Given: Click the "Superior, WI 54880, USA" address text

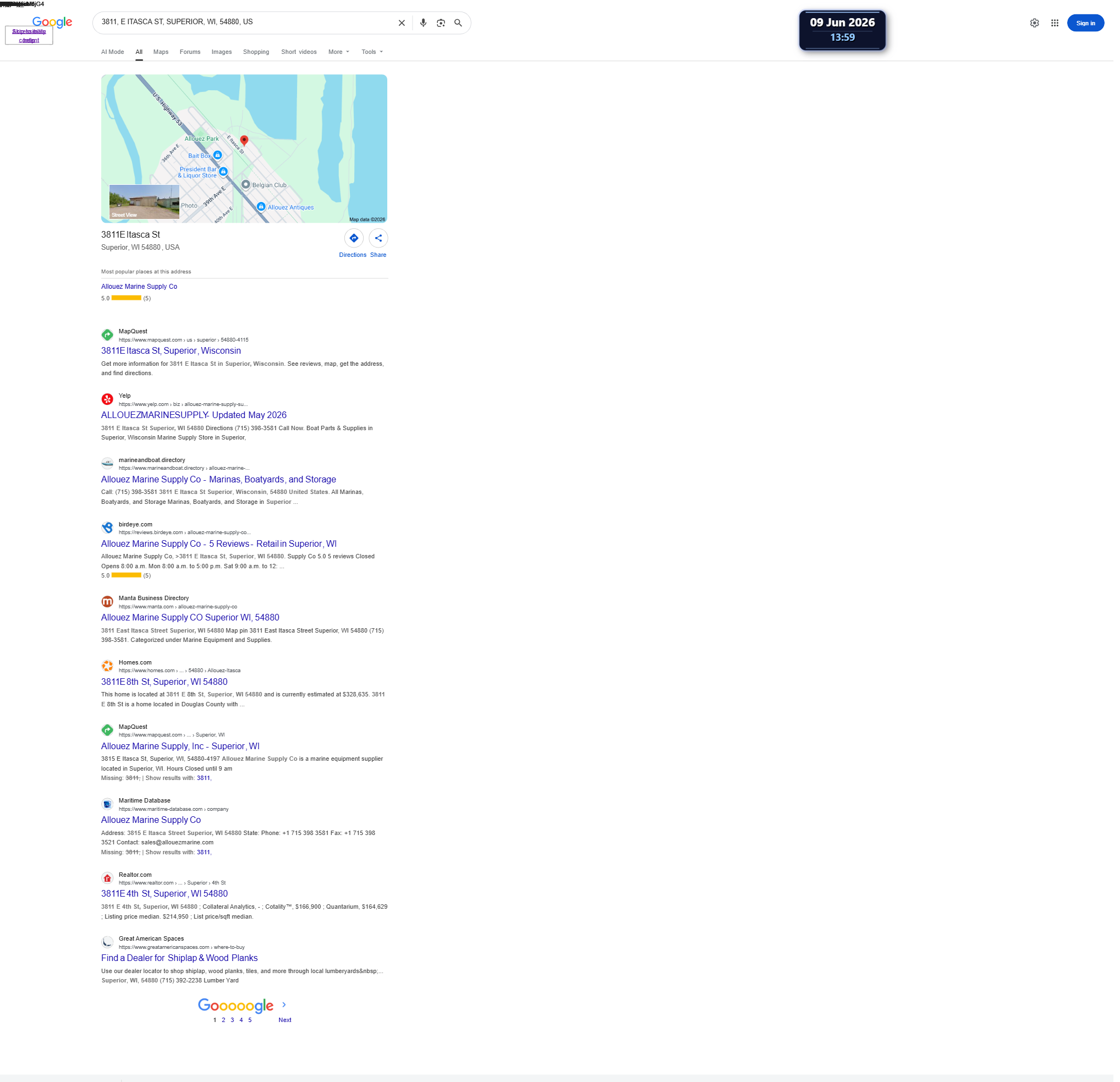Looking at the screenshot, I should point(141,248).
